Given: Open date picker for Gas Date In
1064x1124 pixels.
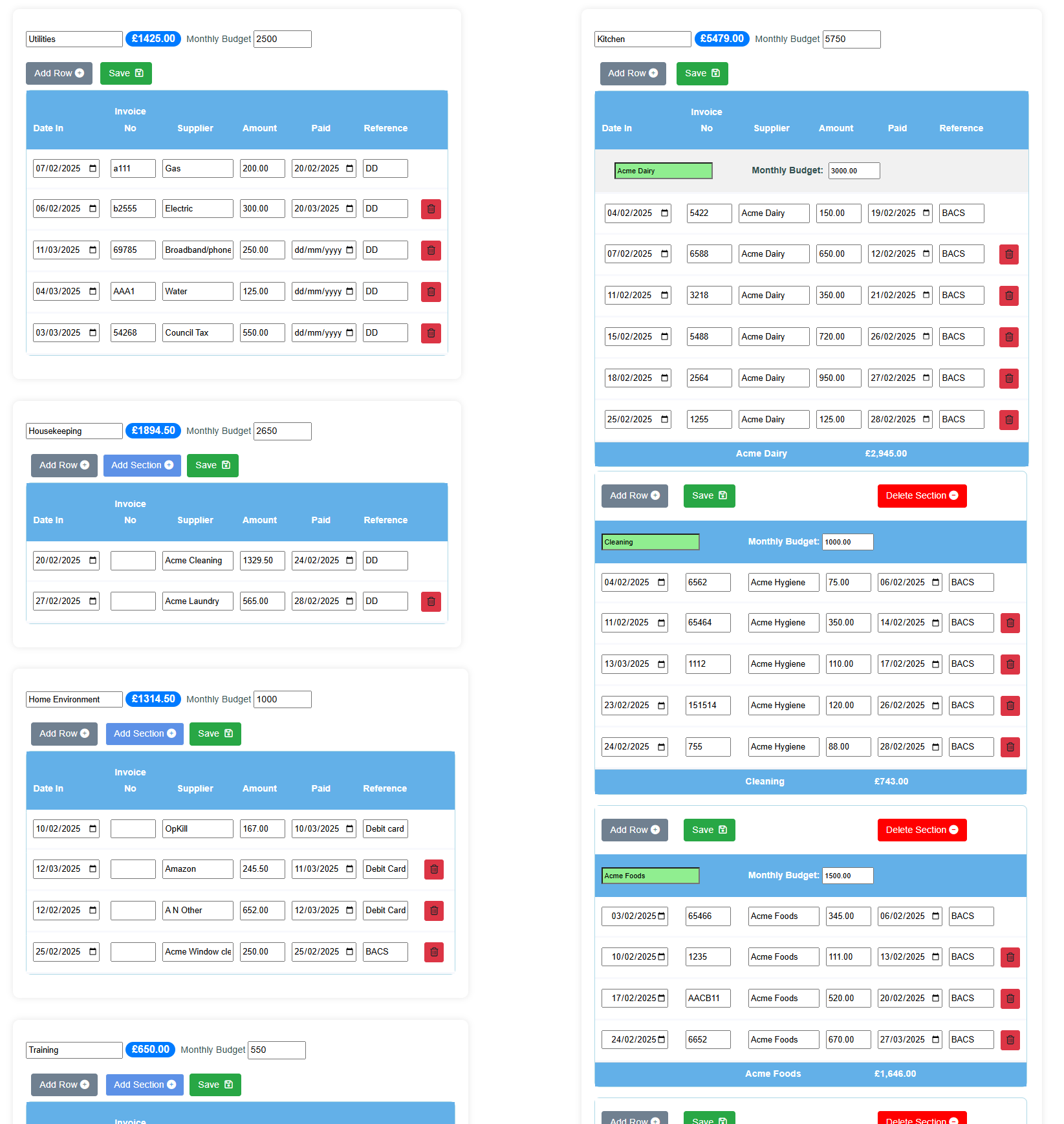Looking at the screenshot, I should tap(93, 169).
